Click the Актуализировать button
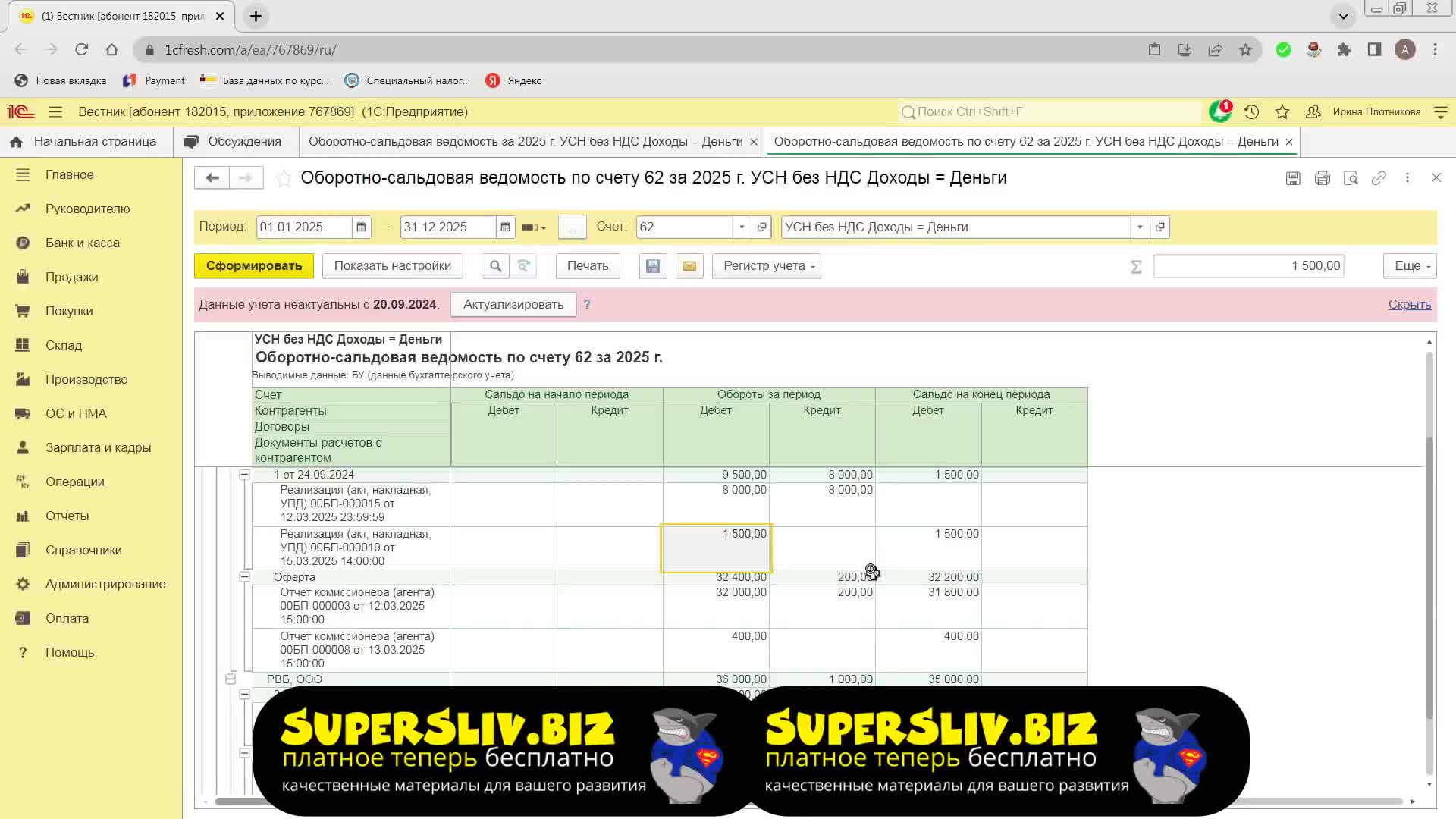The image size is (1456, 819). tap(513, 305)
